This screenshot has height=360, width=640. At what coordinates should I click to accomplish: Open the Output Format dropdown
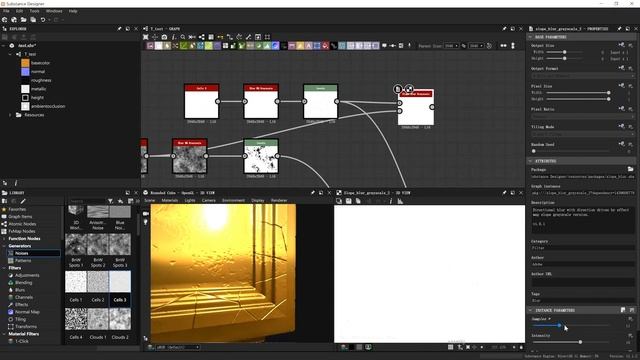(582, 76)
